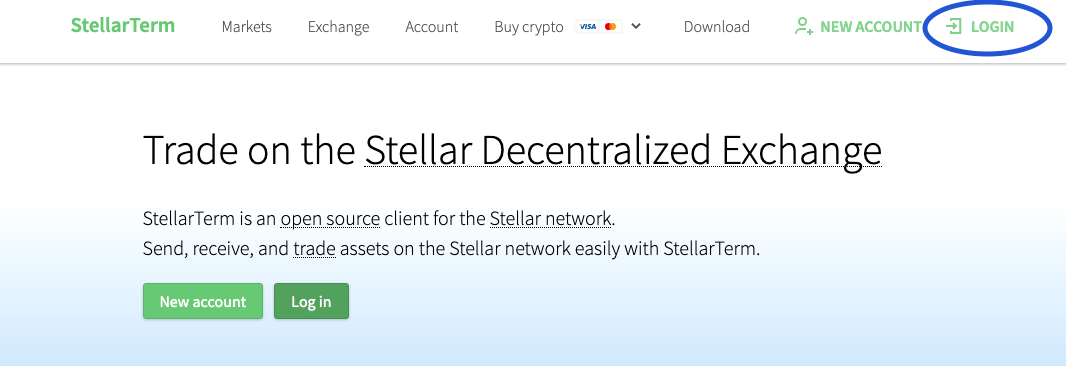Open the open source link
Screen dimensions: 1066x366
tap(330, 220)
